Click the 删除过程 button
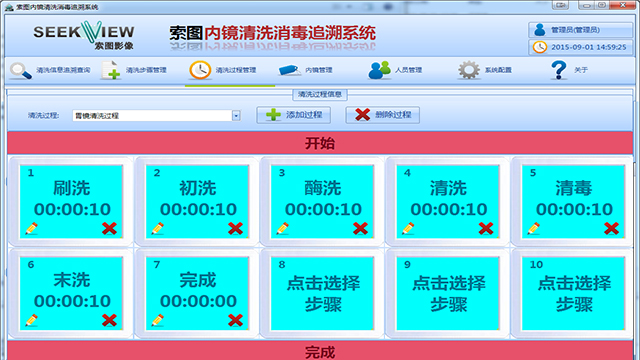The height and width of the screenshot is (360, 640). point(382,115)
